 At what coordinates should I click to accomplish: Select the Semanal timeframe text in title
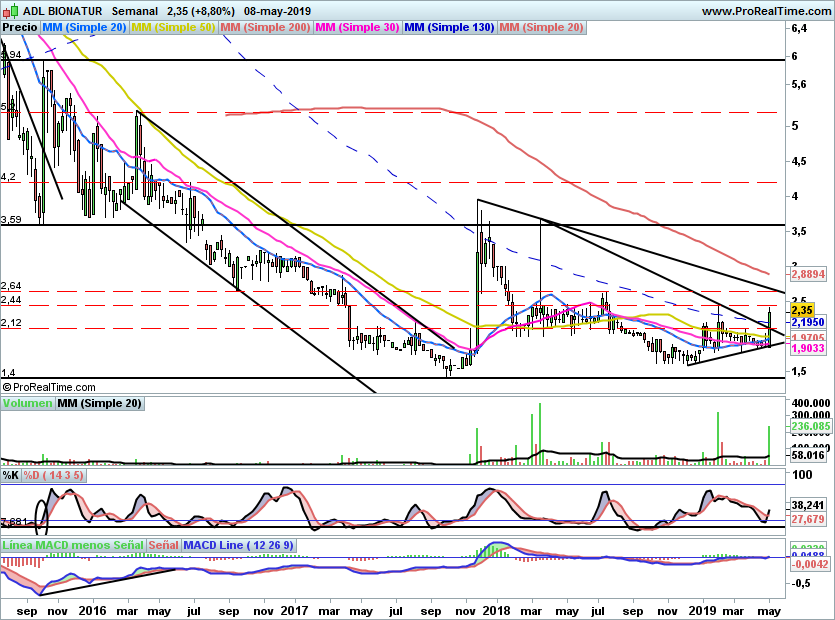click(x=135, y=11)
